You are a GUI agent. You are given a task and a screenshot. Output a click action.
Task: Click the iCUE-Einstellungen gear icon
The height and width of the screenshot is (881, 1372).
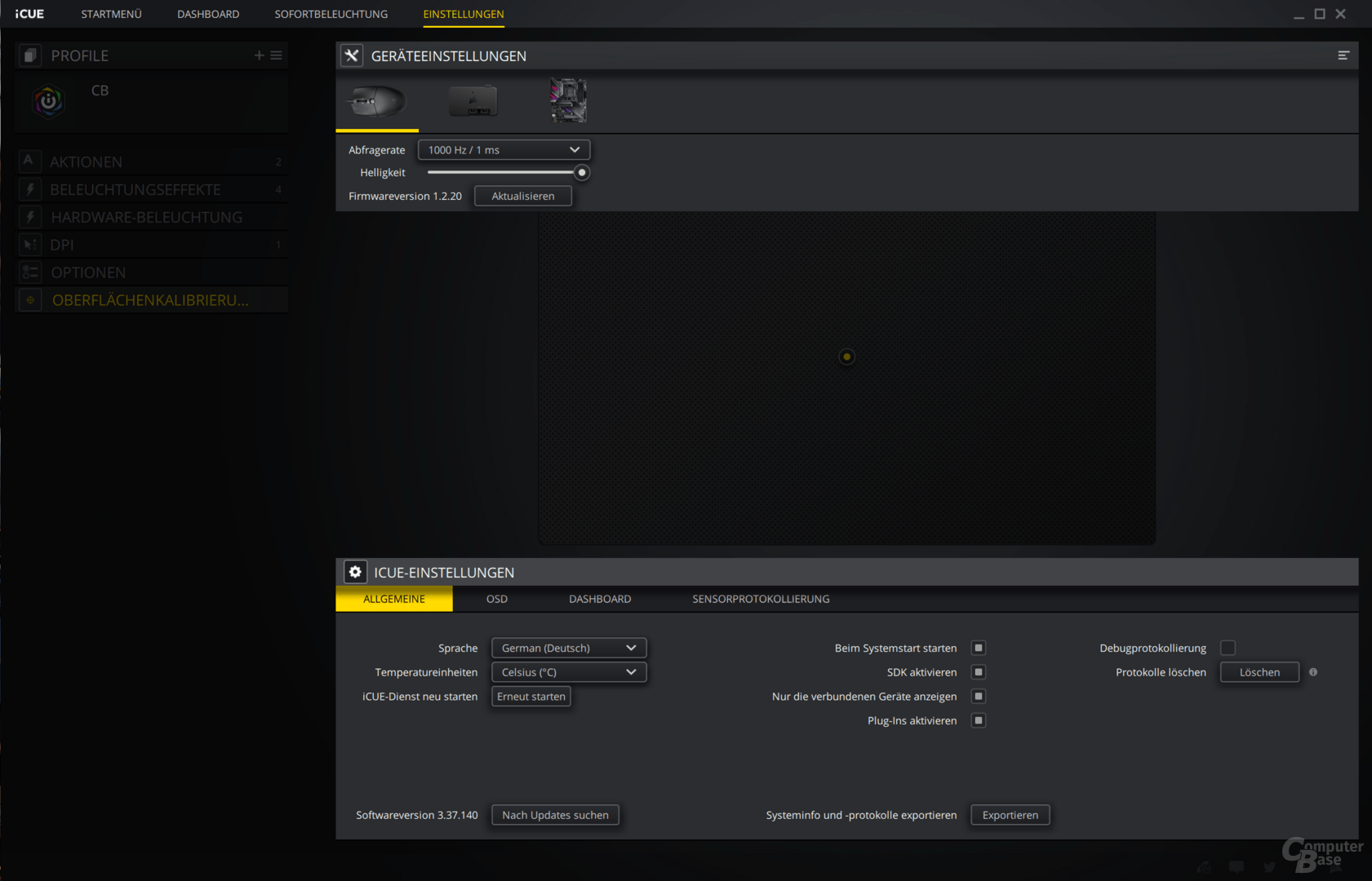[355, 572]
